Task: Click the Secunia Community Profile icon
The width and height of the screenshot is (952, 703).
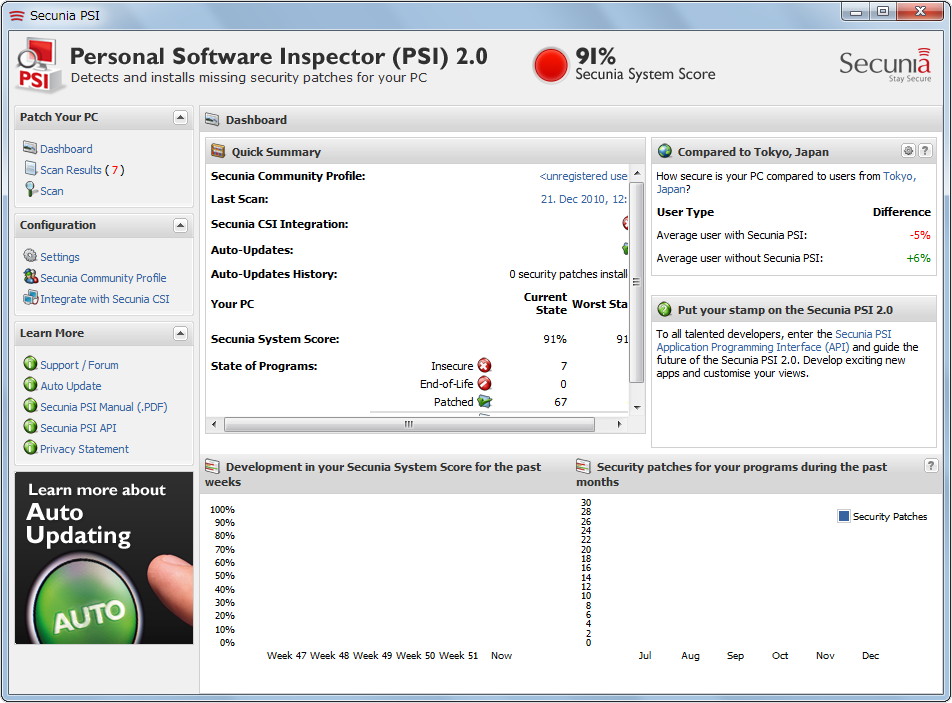Action: pos(29,277)
